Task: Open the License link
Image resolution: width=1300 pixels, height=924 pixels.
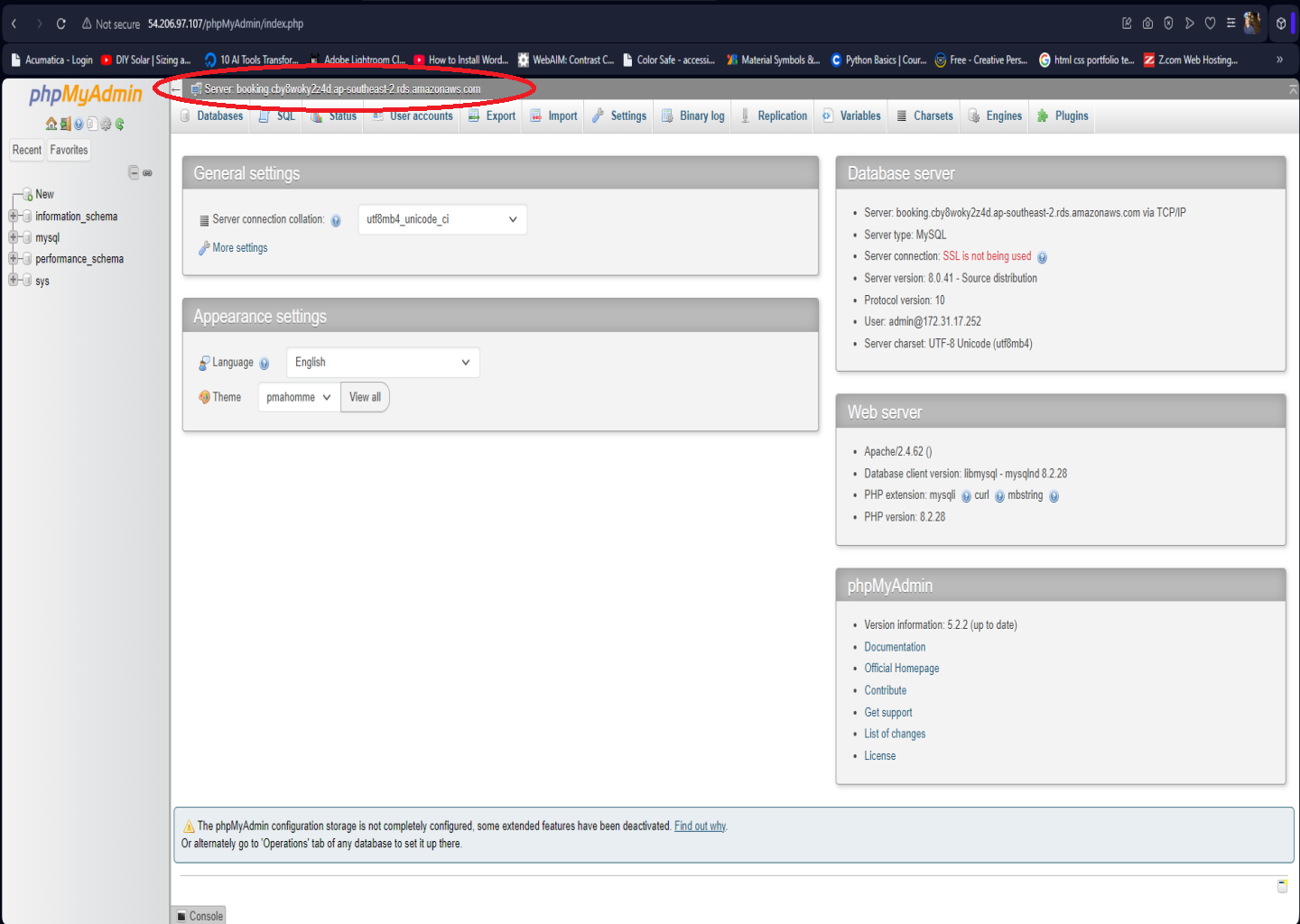Action: point(880,756)
